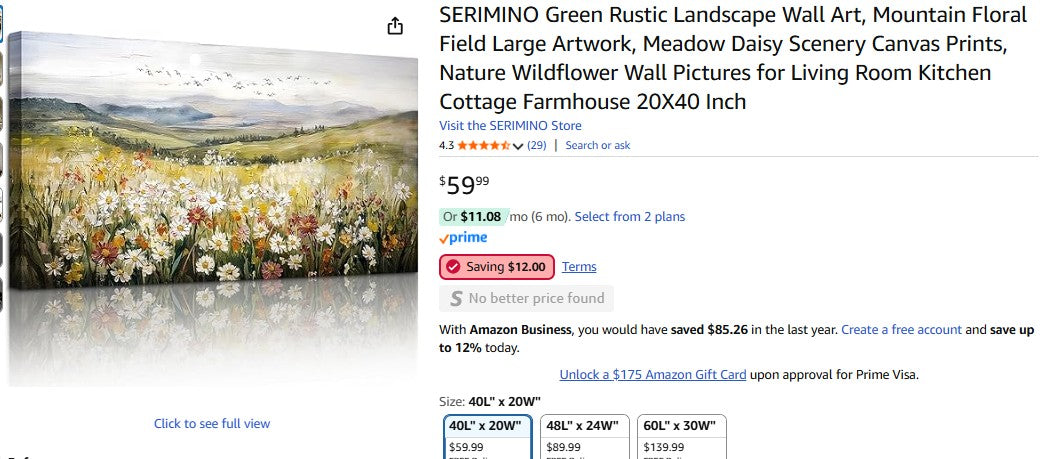The width and height of the screenshot is (1053, 459).
Task: Click Create a free account link
Action: click(901, 329)
